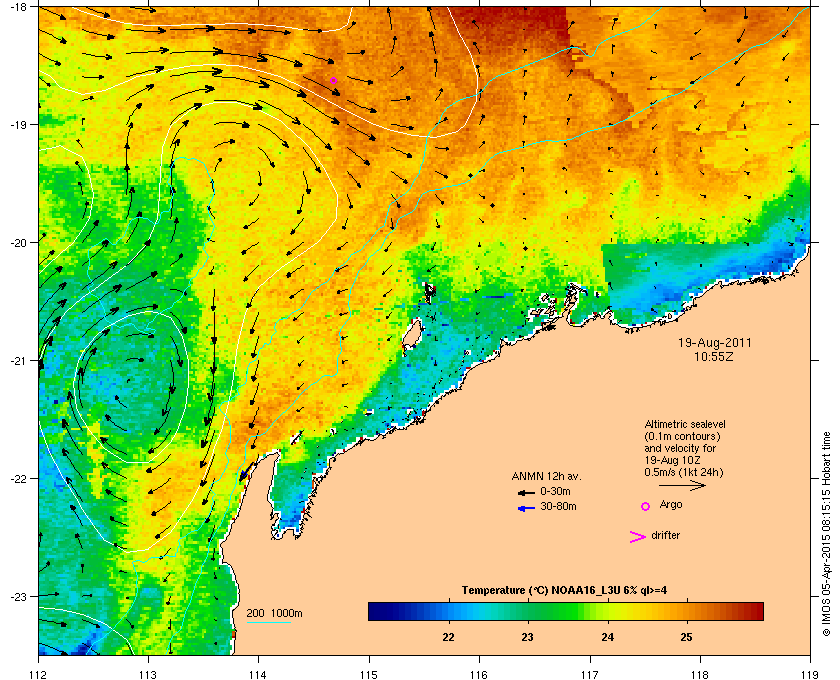This screenshot has height=680, width=840.
Task: Click latitude axis label -18
Action: pos(18,7)
